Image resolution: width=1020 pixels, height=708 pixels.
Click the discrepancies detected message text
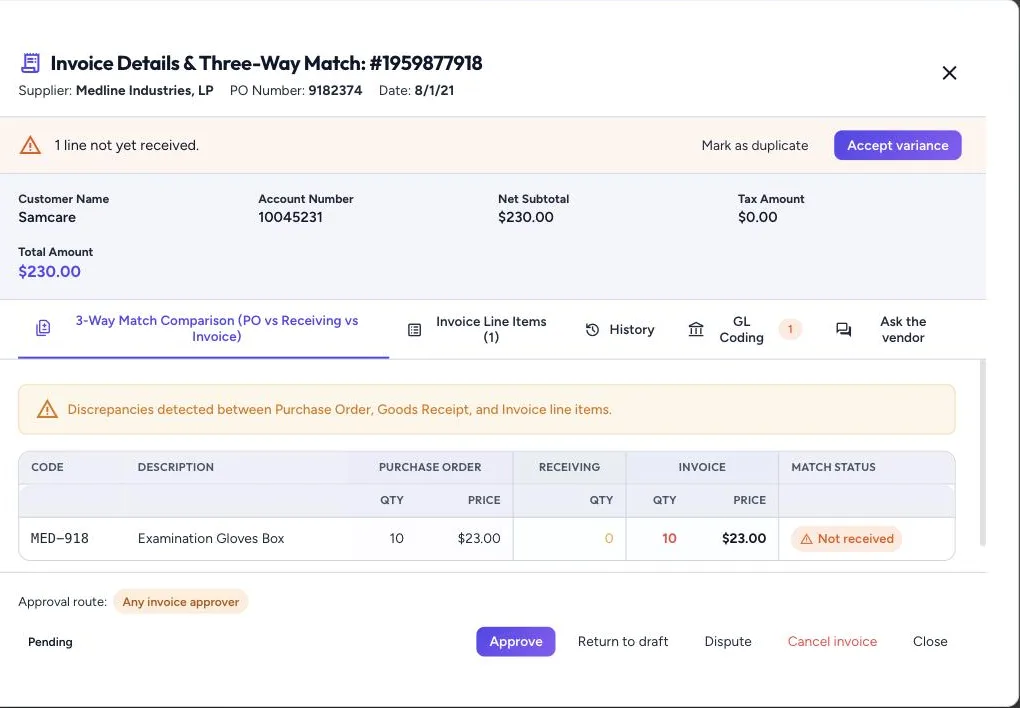tap(340, 410)
